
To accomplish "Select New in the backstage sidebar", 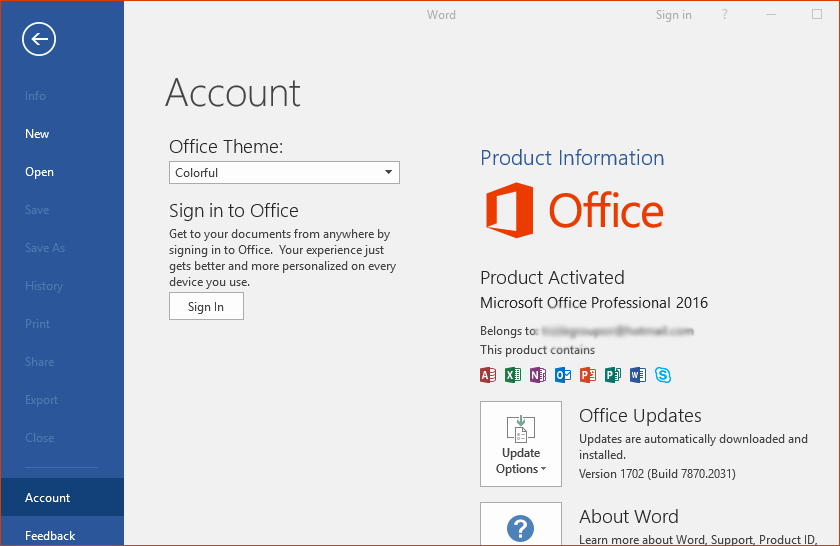I will pyautogui.click(x=37, y=134).
